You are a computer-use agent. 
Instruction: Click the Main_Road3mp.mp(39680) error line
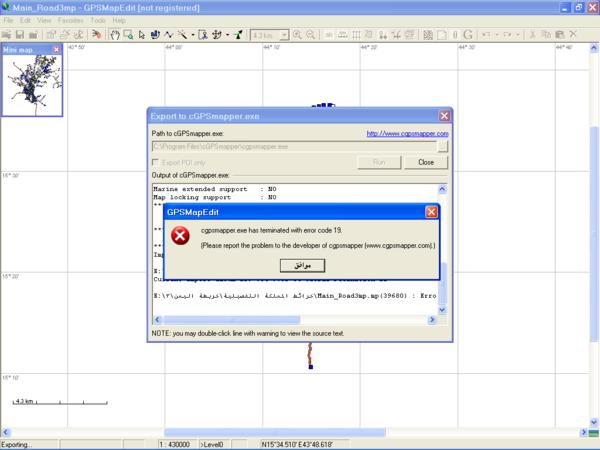tap(295, 296)
